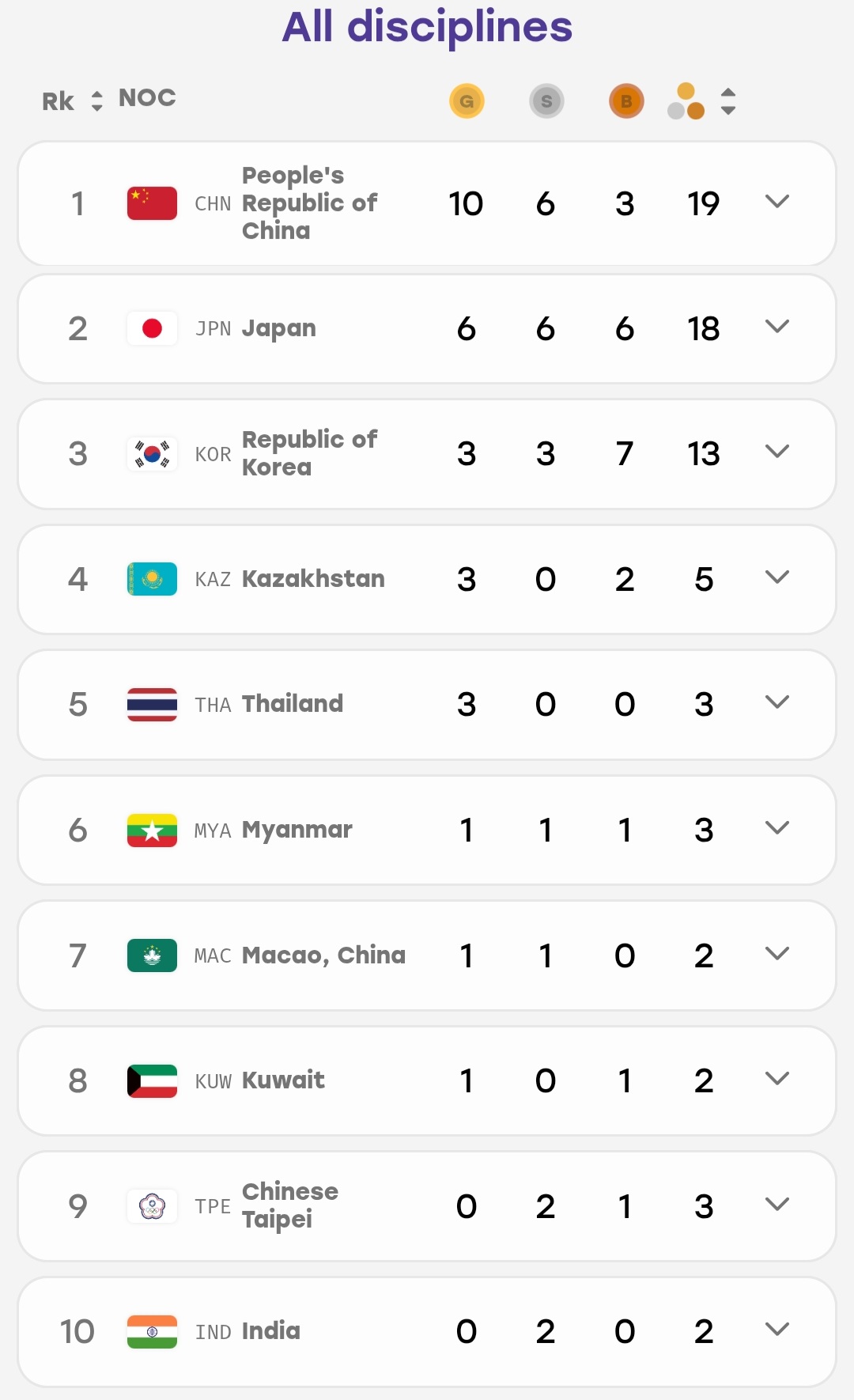Select the NOC column header
The height and width of the screenshot is (1400, 854).
click(147, 98)
